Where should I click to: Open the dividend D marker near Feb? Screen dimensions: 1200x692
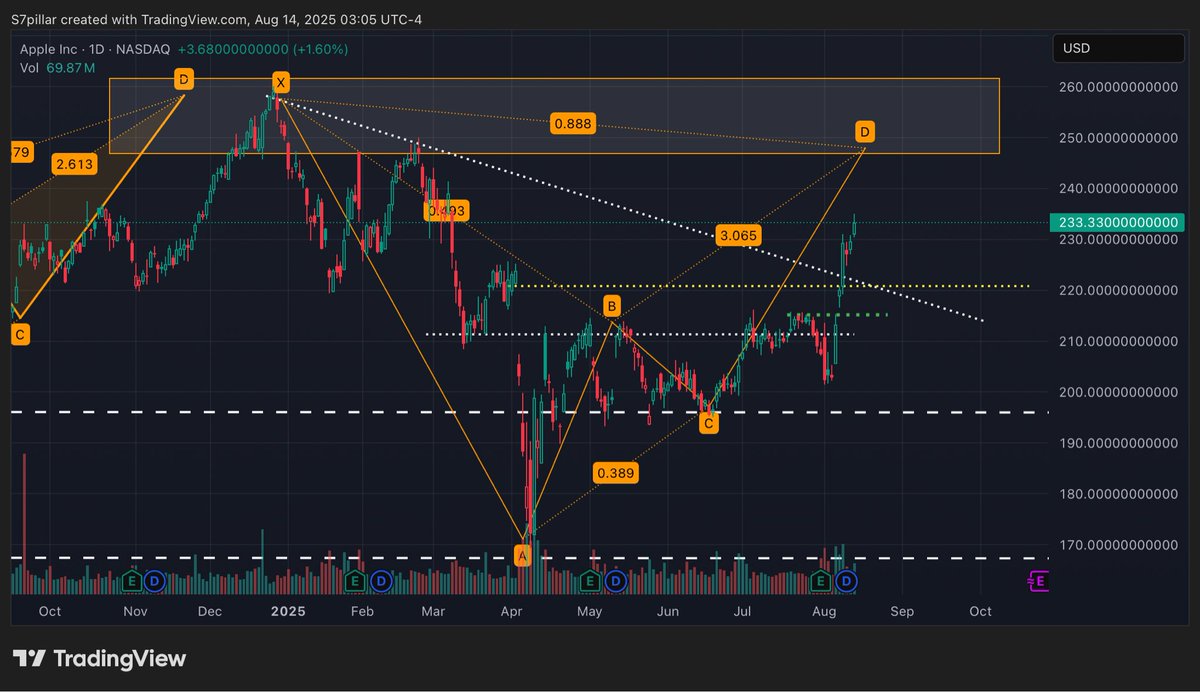[x=381, y=580]
